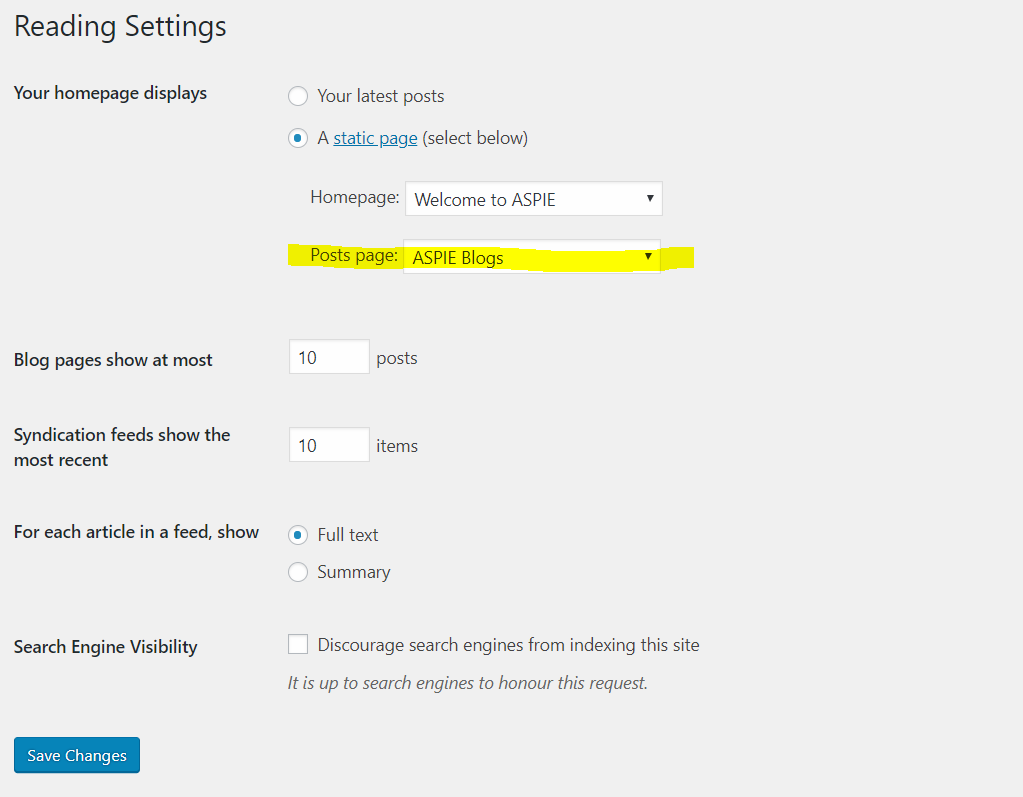Click the Save Changes button
Viewport: 1023px width, 797px height.
[x=77, y=755]
